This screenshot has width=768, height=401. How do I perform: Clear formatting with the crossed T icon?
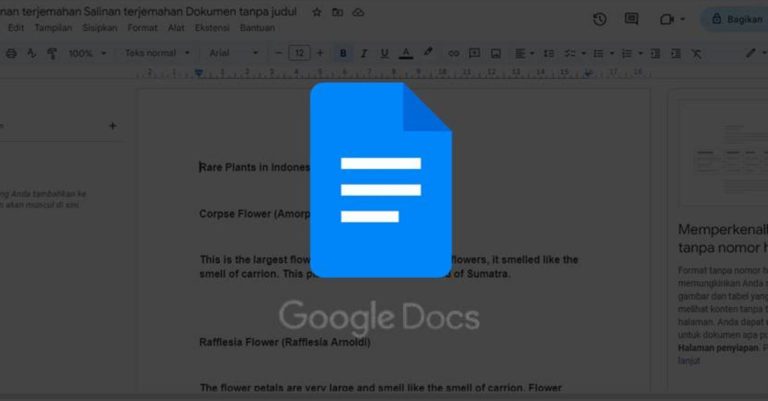coord(696,53)
